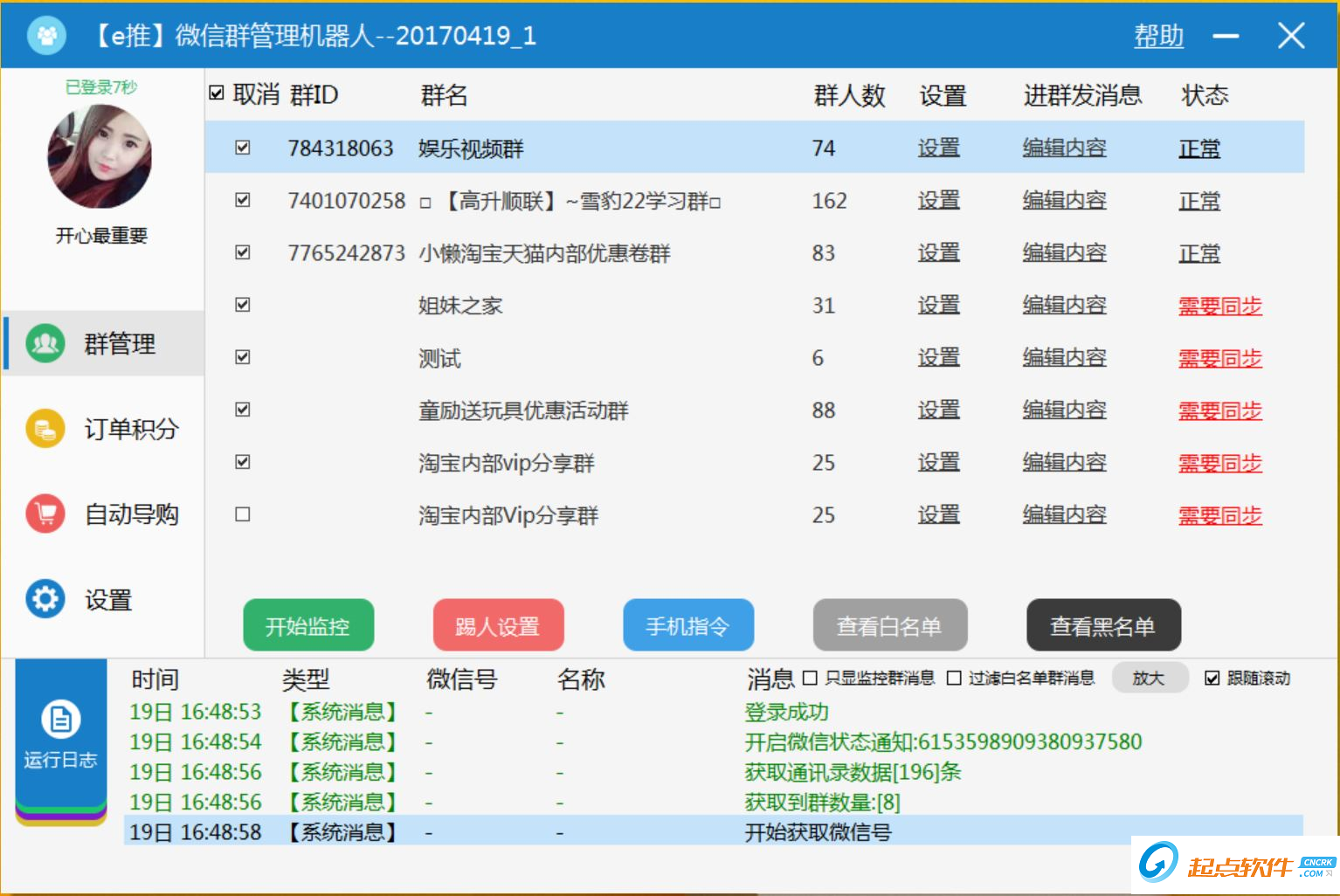Toggle the 跟随滚动 auto-scroll option

(x=1212, y=678)
